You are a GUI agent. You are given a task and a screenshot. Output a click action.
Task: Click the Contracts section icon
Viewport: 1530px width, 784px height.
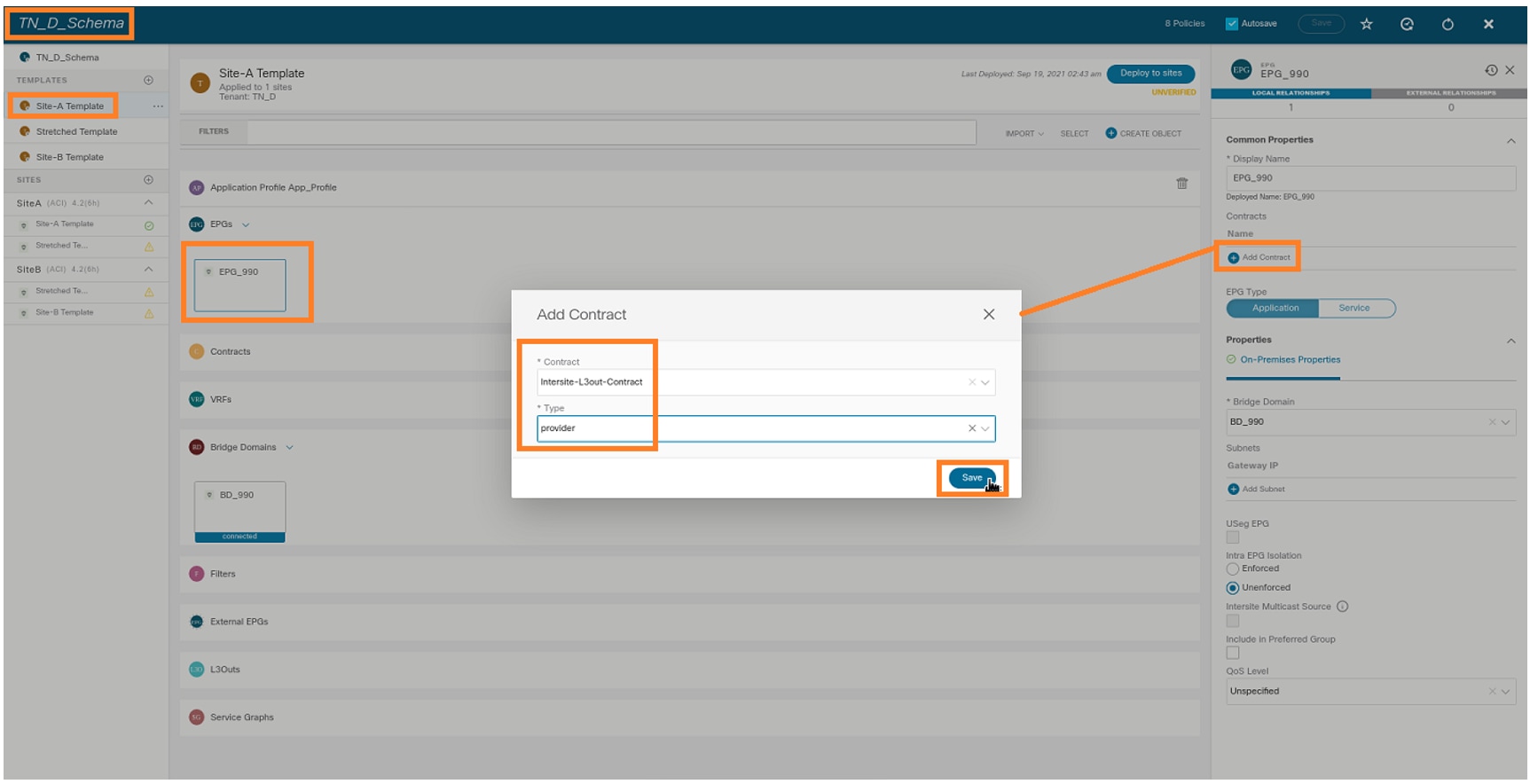[x=197, y=352]
